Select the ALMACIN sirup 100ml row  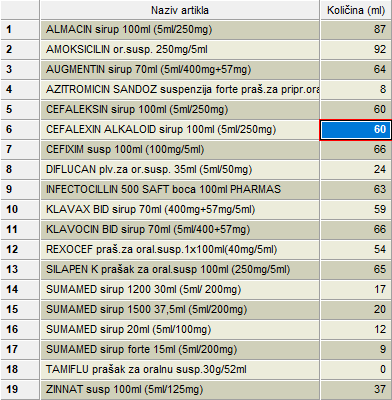pyautogui.click(x=180, y=30)
